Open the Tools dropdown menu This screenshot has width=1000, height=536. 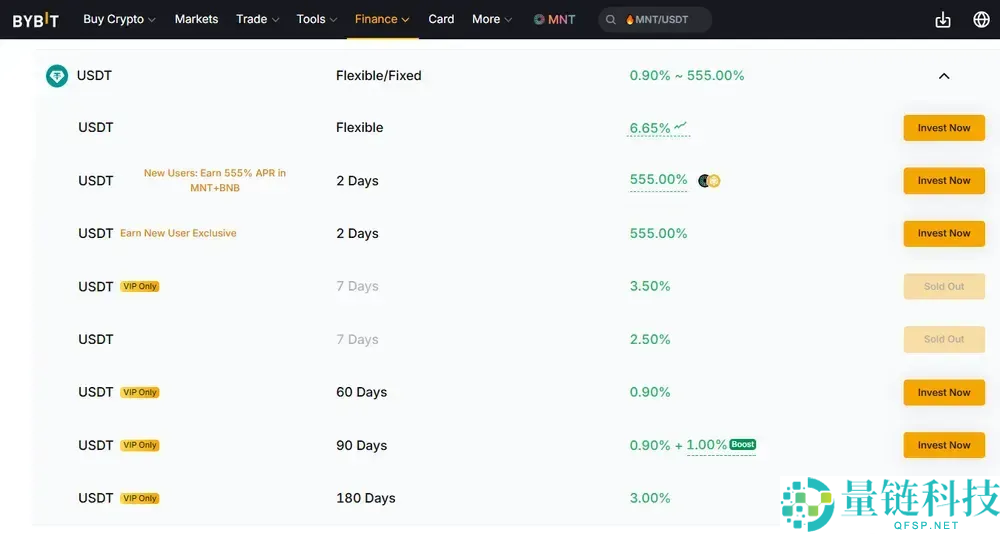[x=316, y=19]
